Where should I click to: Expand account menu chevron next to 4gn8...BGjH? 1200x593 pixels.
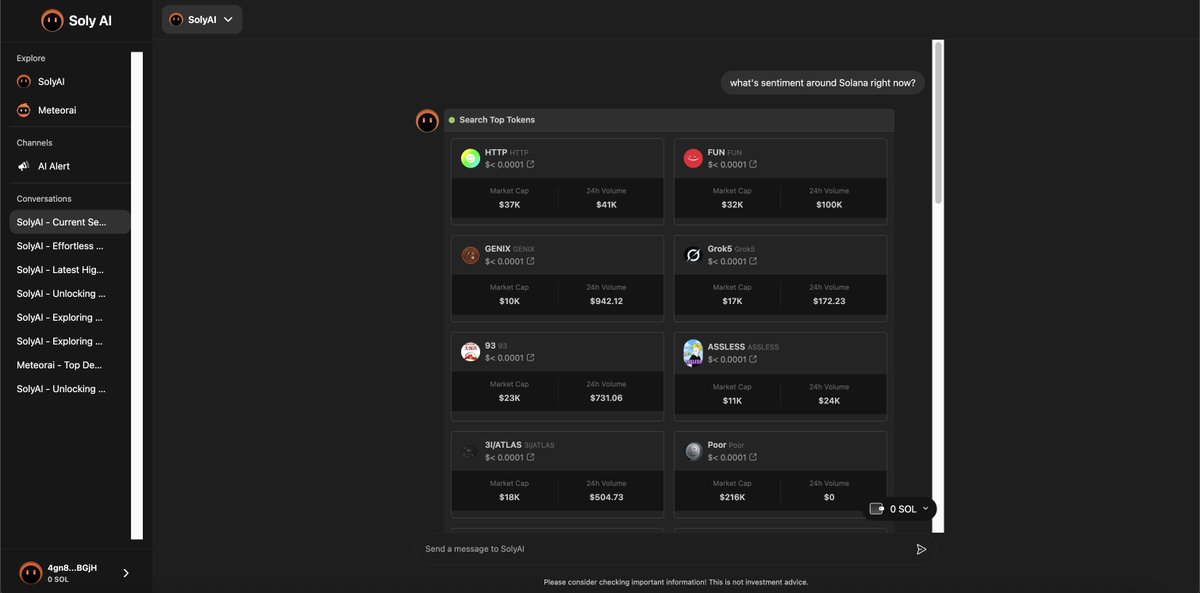pos(126,573)
